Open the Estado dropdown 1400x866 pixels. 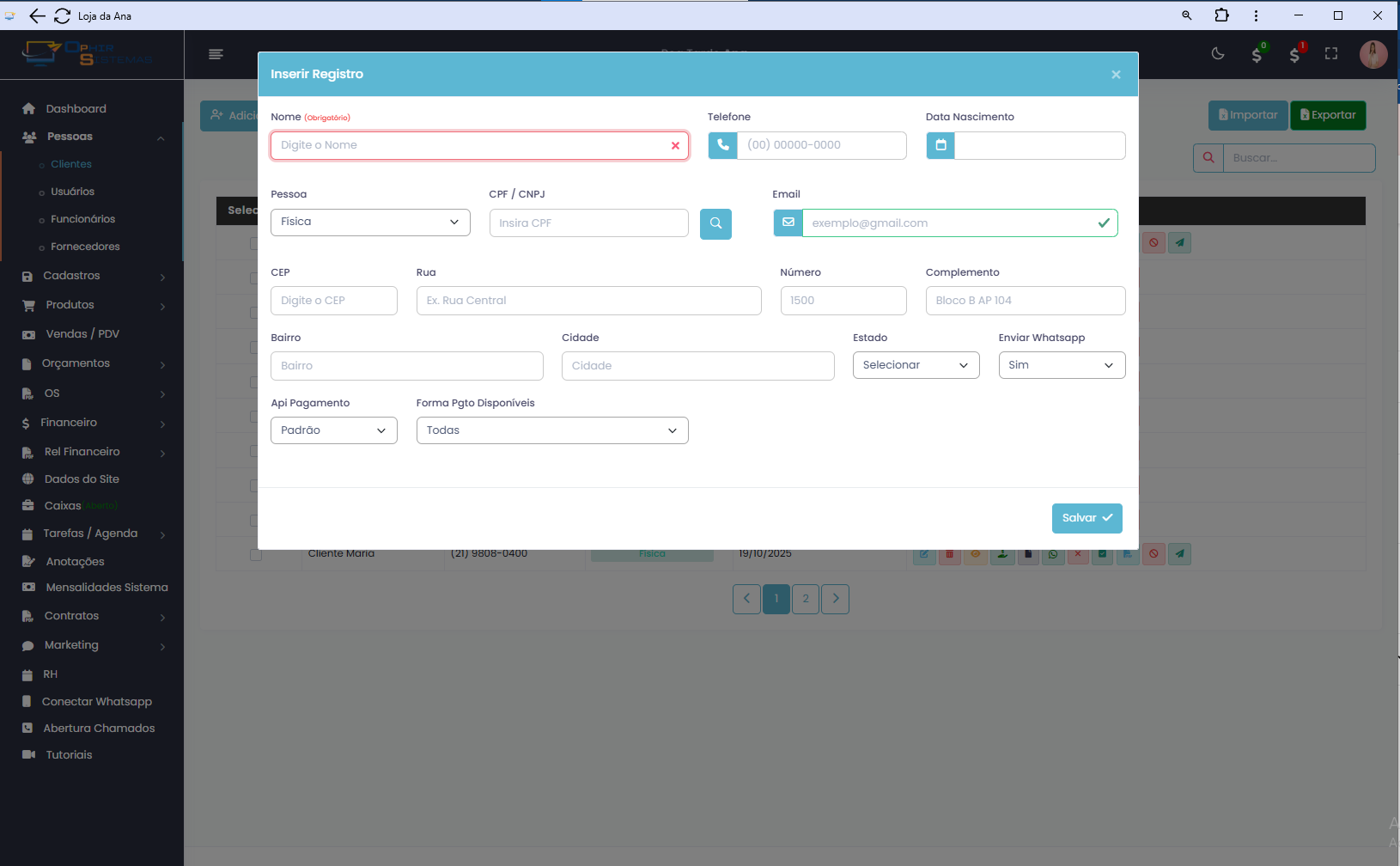[x=916, y=365]
